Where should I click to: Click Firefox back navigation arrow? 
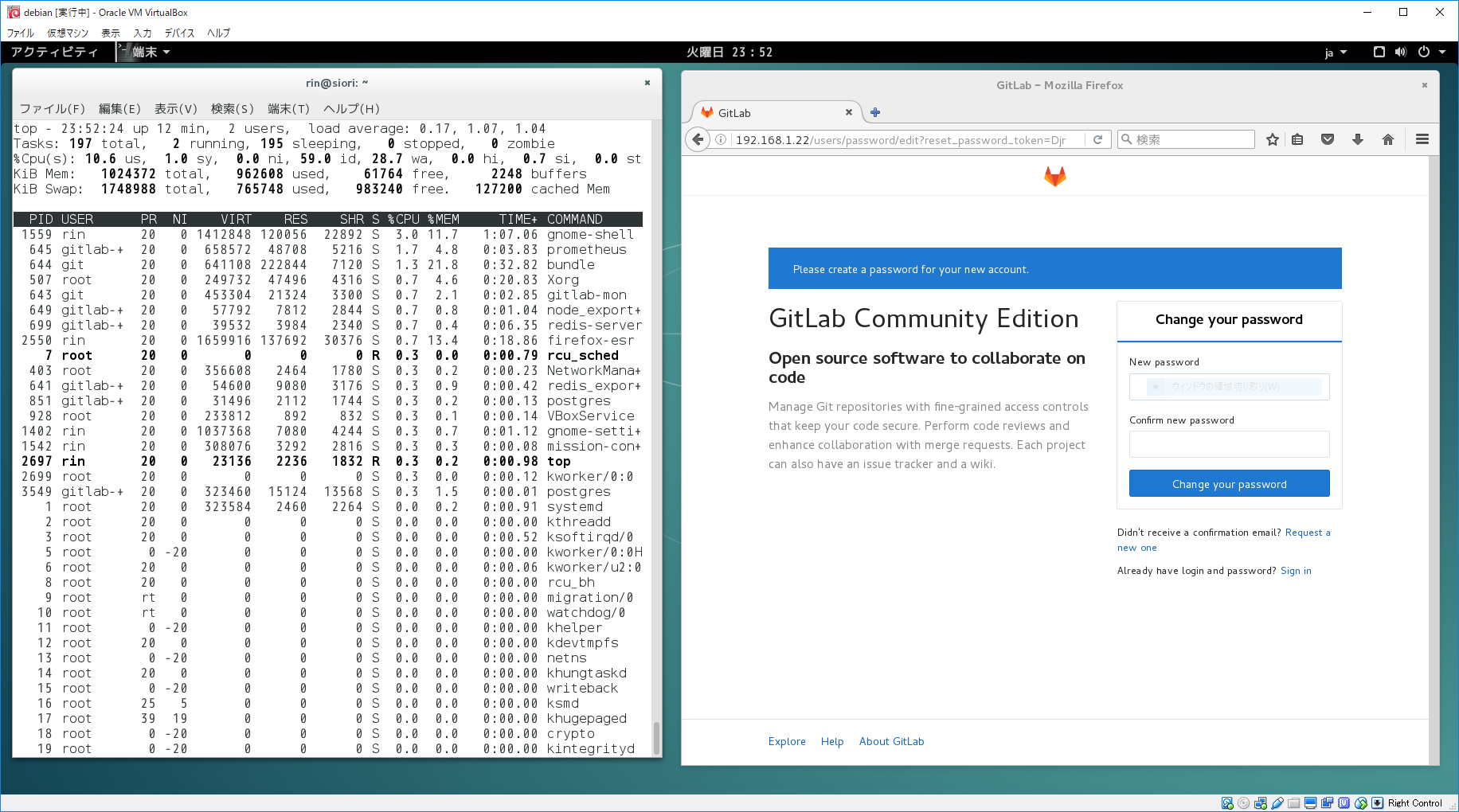coord(698,140)
